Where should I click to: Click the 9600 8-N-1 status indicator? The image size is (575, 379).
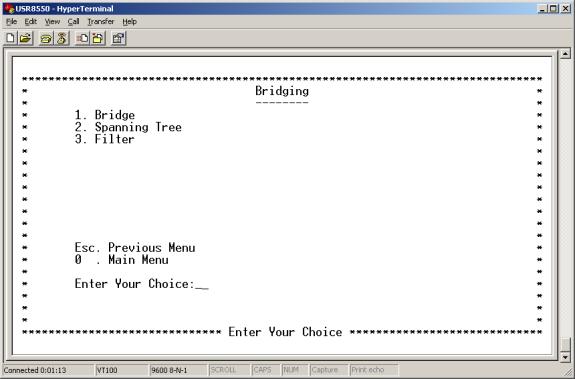(x=178, y=370)
